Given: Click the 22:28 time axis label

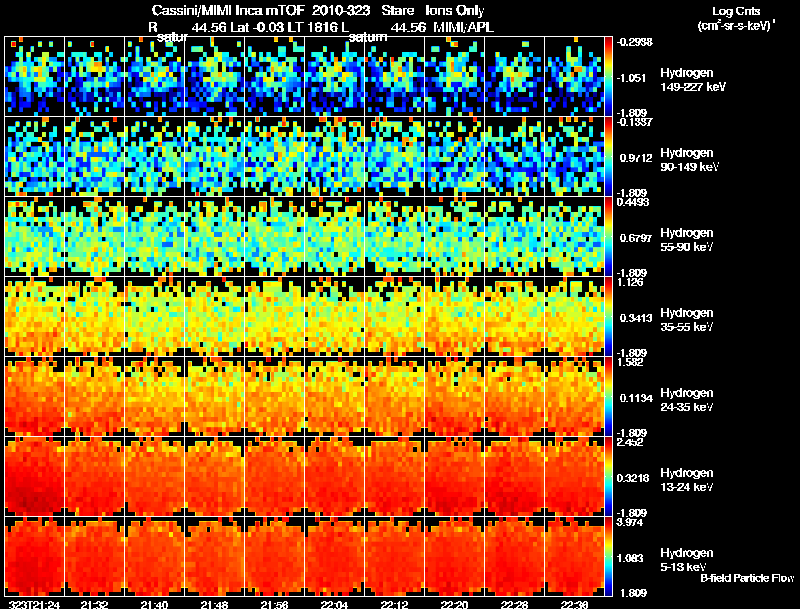Looking at the screenshot, I should coord(514,604).
